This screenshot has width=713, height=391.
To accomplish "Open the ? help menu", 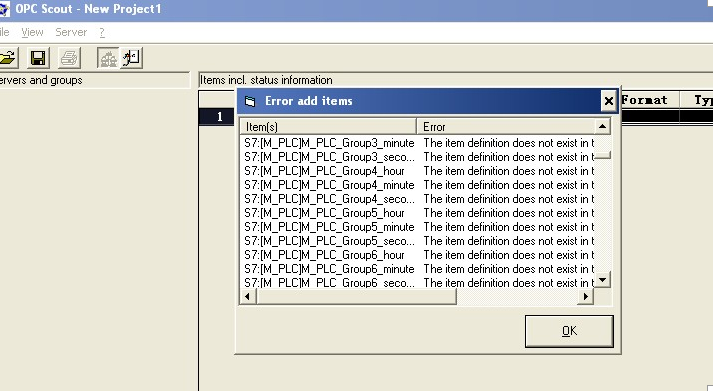I will 102,32.
